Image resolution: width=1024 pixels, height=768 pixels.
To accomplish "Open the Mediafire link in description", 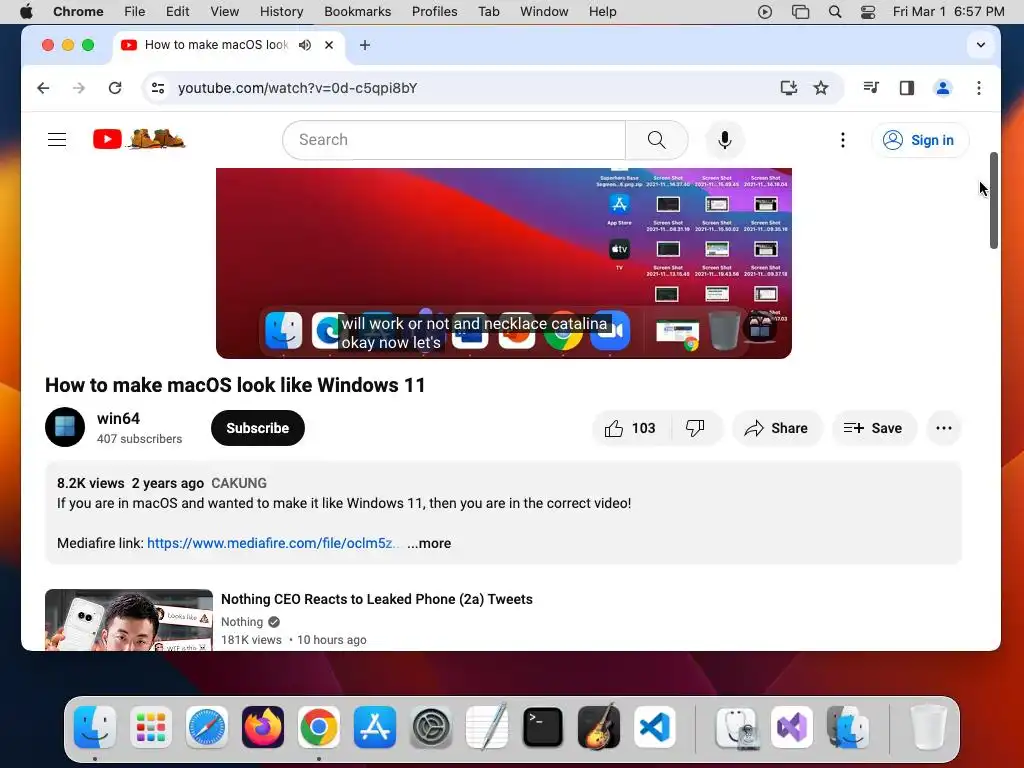I will click(x=272, y=543).
